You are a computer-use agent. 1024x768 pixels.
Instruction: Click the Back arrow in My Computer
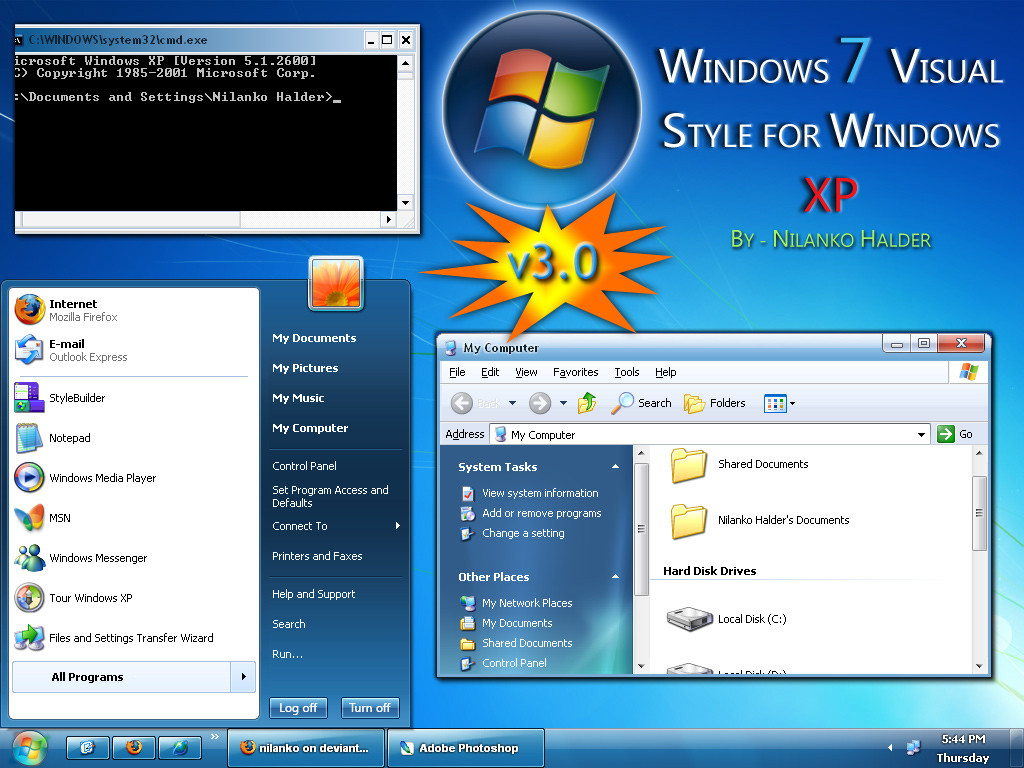click(x=462, y=403)
